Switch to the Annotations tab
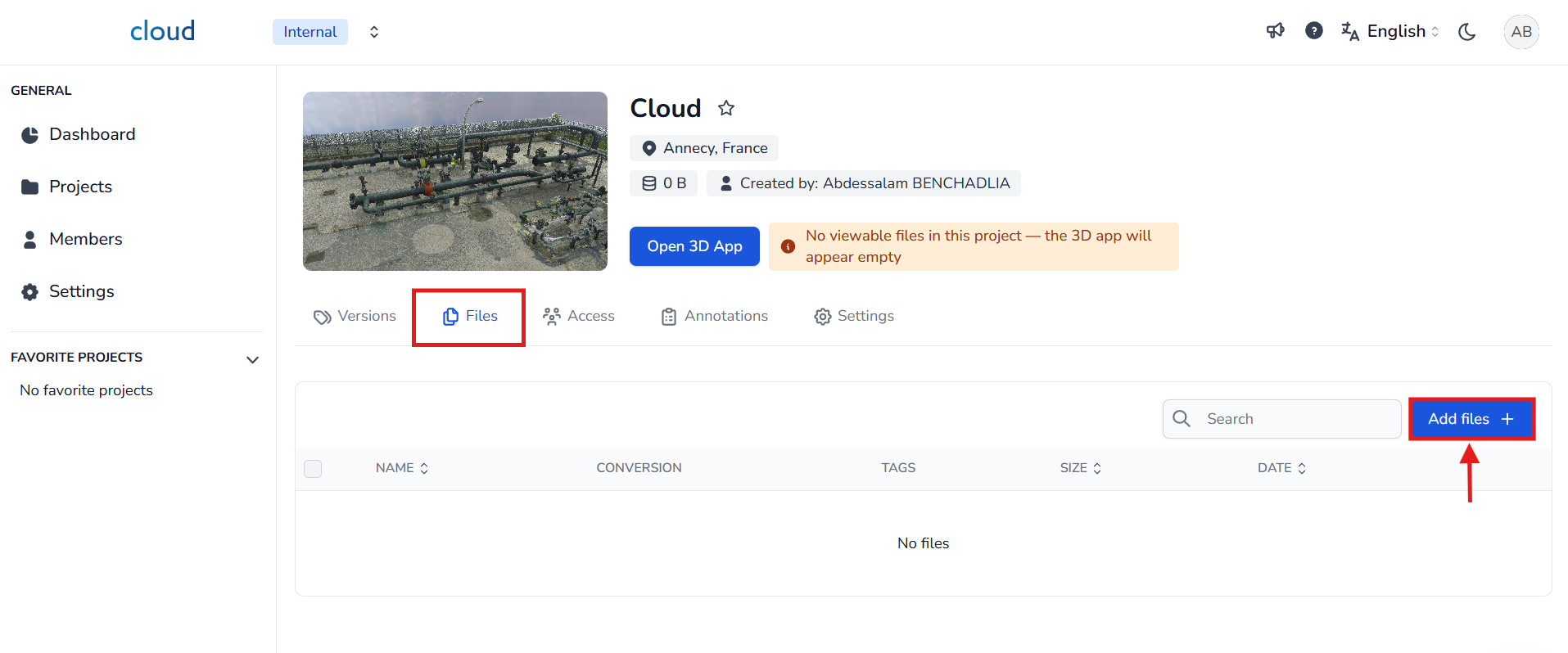 [714, 317]
